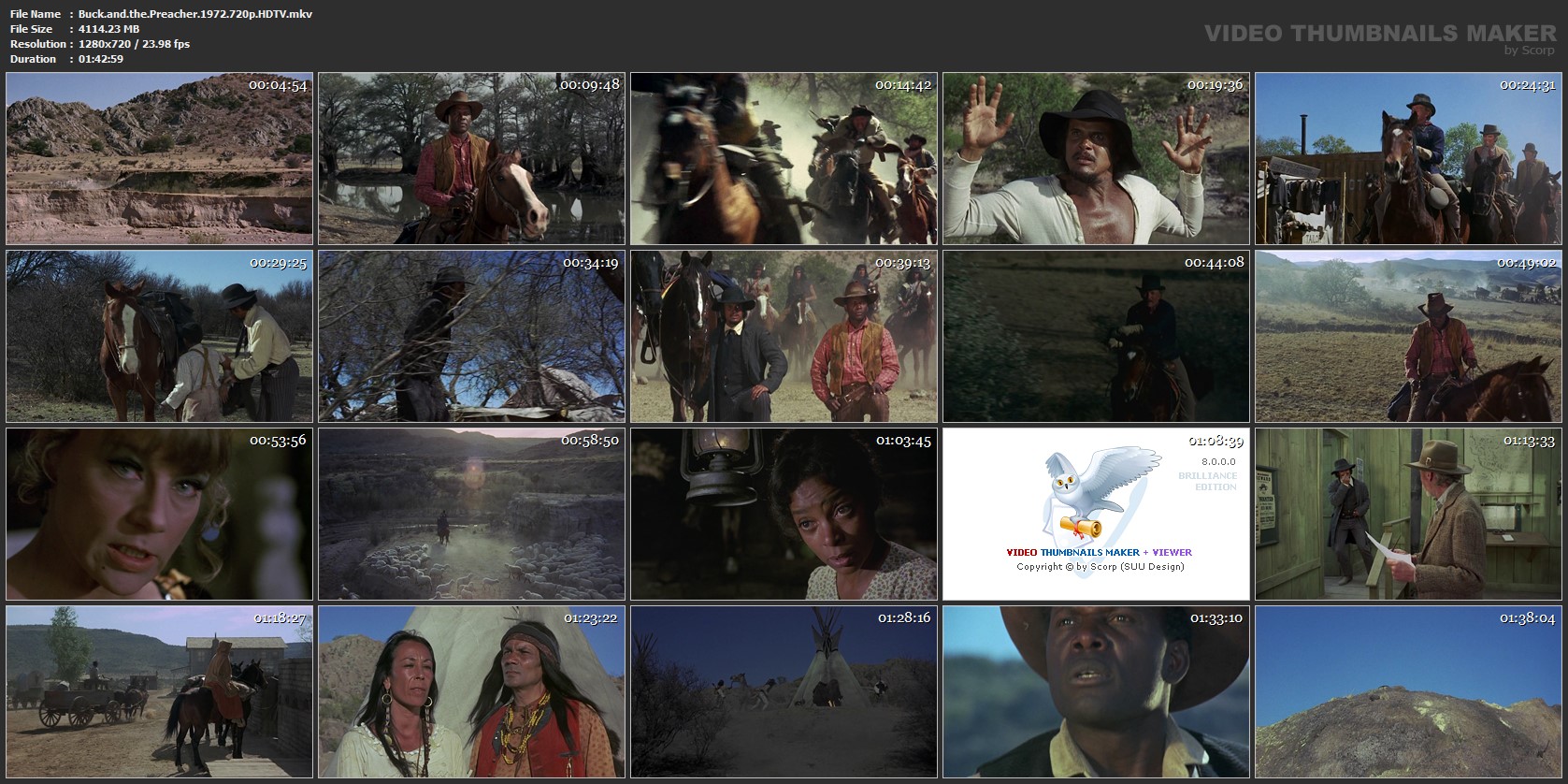
Task: Click the 8.0.0.0 version number
Action: tap(1218, 461)
